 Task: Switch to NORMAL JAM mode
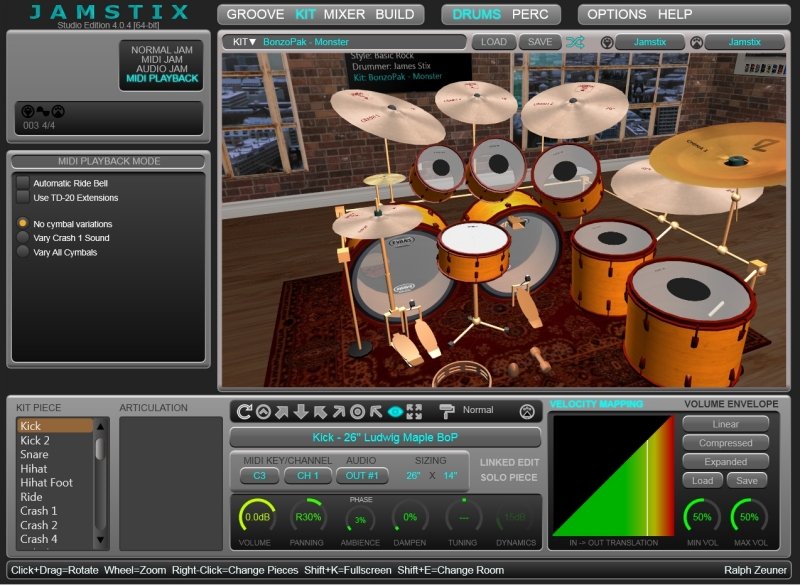click(162, 50)
